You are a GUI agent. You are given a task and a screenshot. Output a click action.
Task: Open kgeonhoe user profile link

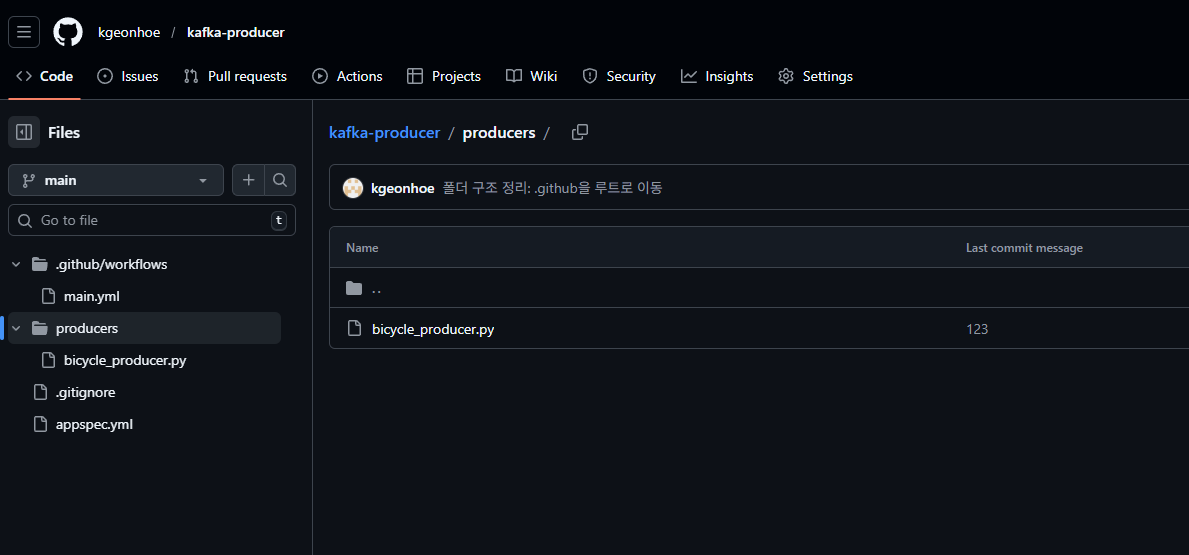tap(129, 33)
